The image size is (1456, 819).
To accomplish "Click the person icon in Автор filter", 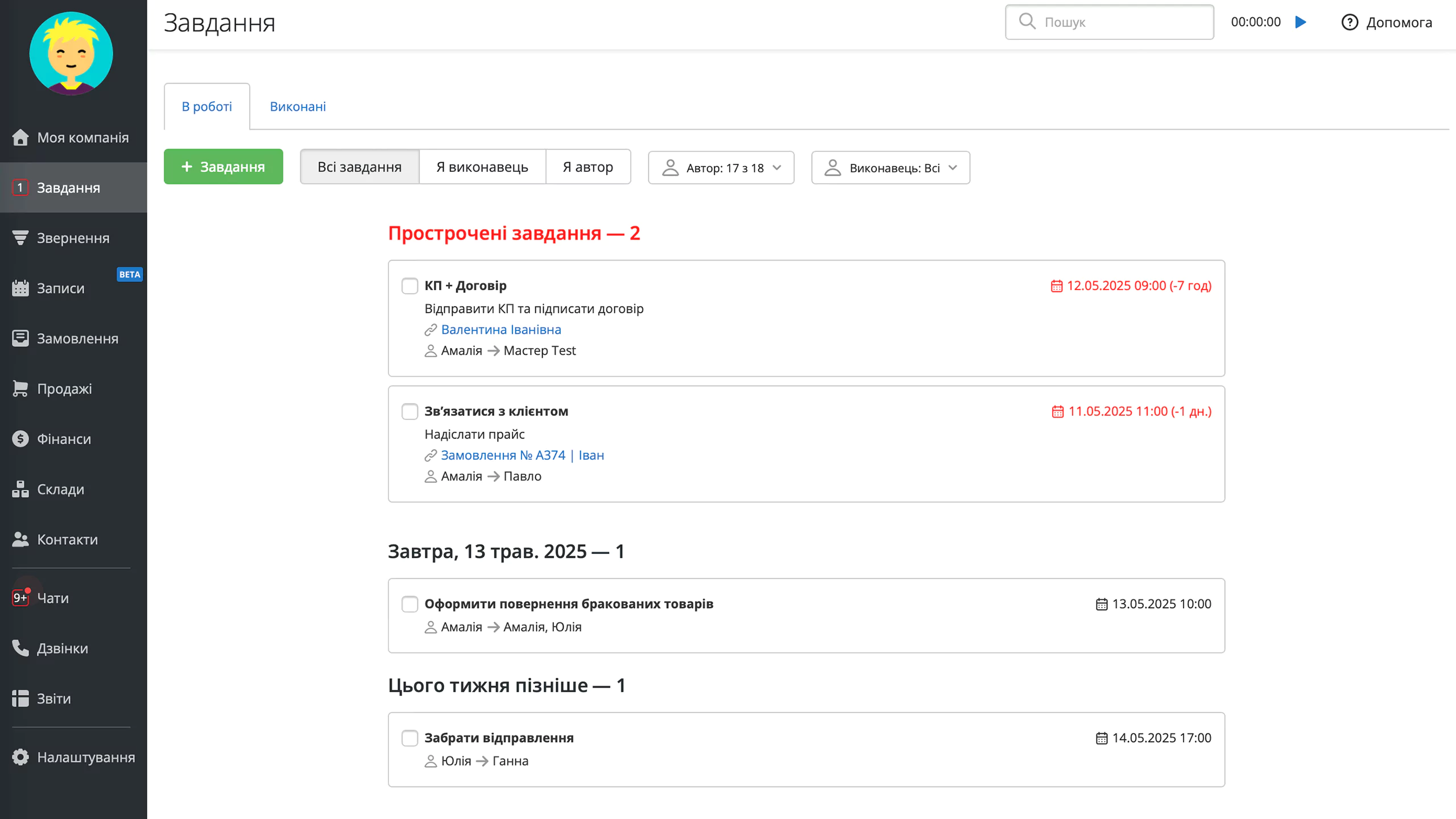I will [x=671, y=168].
